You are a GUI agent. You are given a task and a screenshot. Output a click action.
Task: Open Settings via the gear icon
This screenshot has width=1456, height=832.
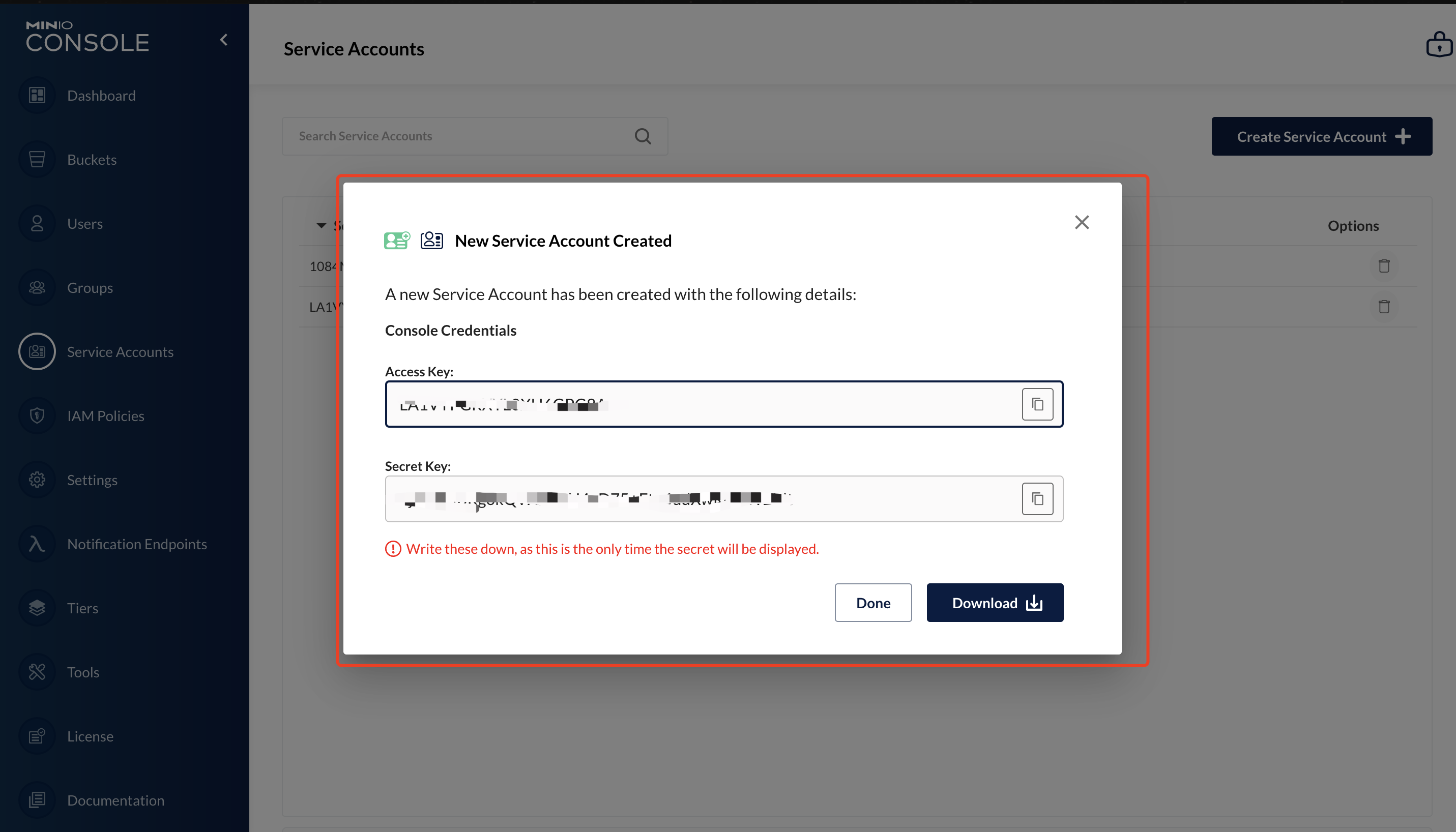point(37,480)
